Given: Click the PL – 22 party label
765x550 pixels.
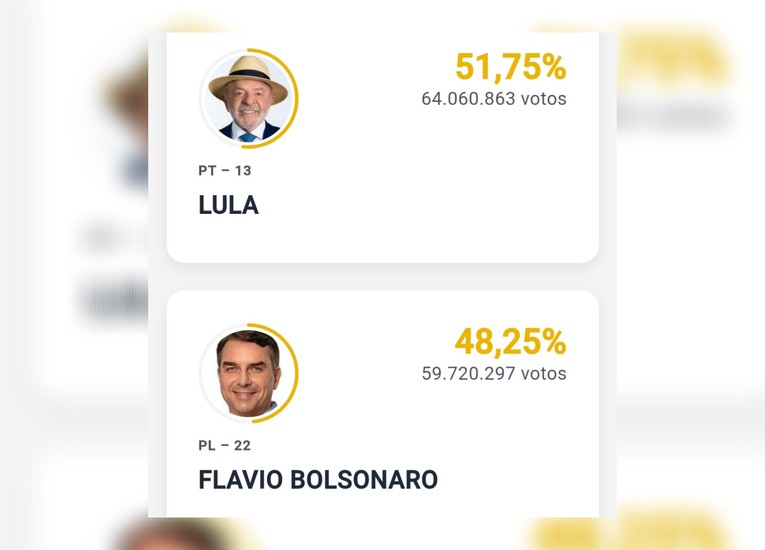Looking at the screenshot, I should [224, 446].
